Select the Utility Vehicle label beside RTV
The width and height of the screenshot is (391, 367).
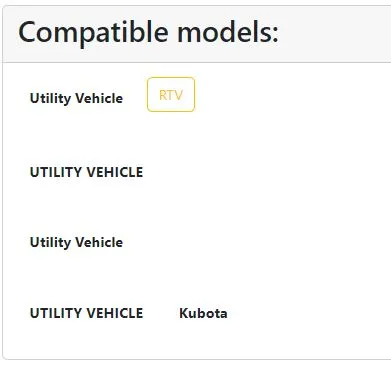76,98
